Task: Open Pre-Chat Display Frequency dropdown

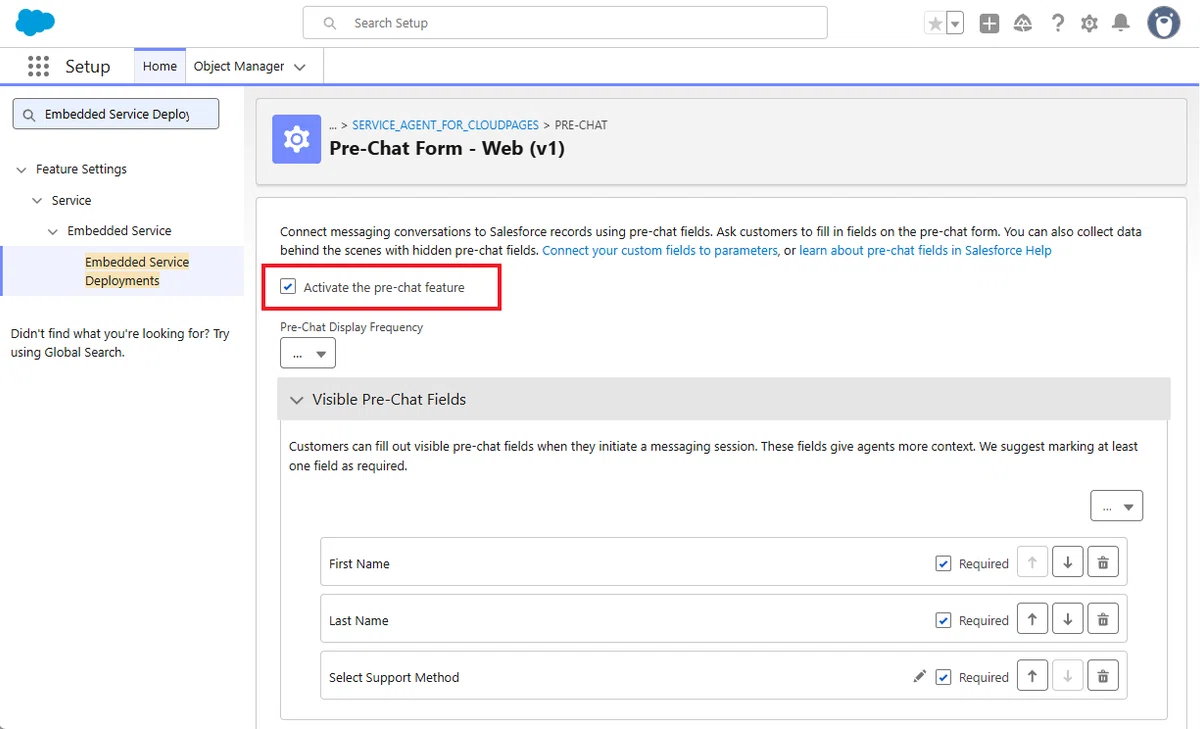Action: point(308,354)
